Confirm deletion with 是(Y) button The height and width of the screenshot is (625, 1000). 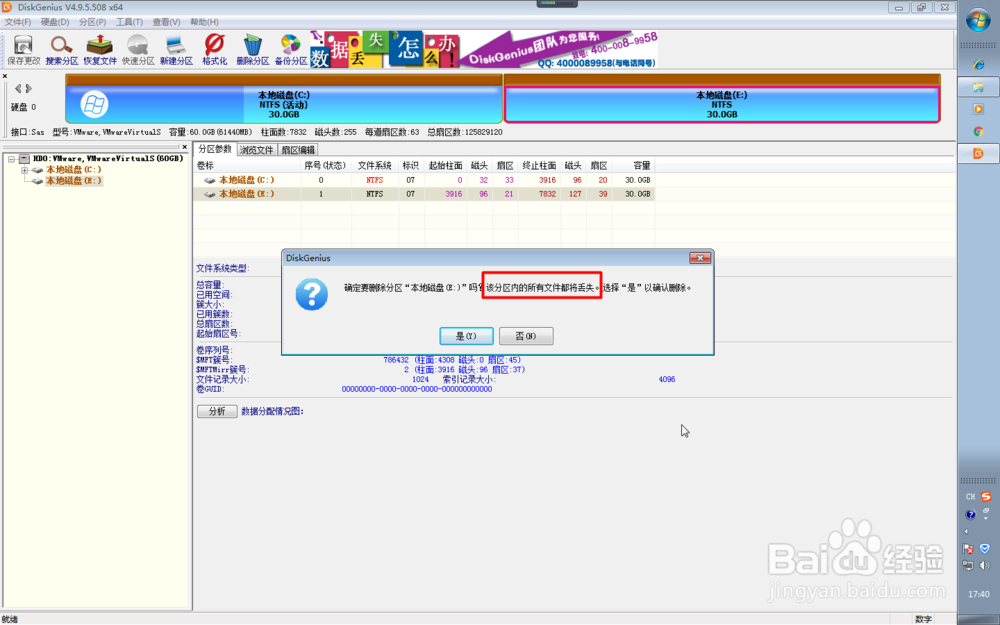point(466,336)
